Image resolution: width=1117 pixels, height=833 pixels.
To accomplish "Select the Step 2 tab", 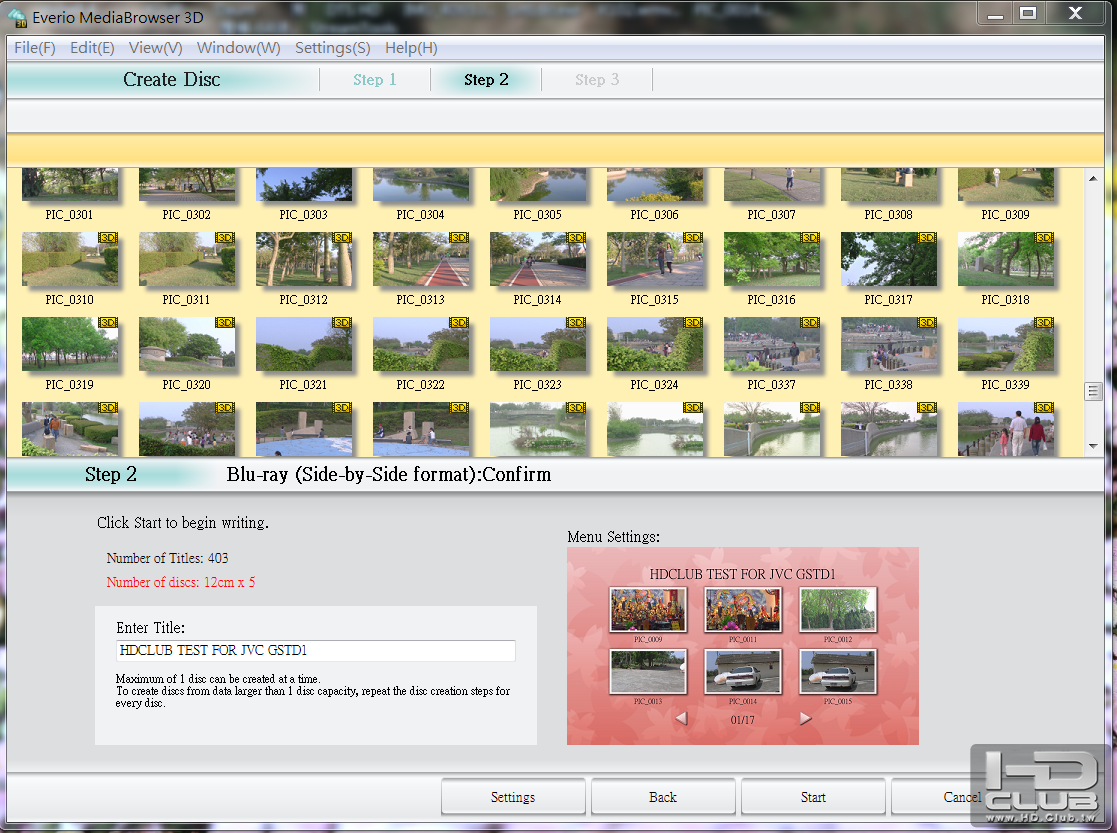I will [x=486, y=80].
